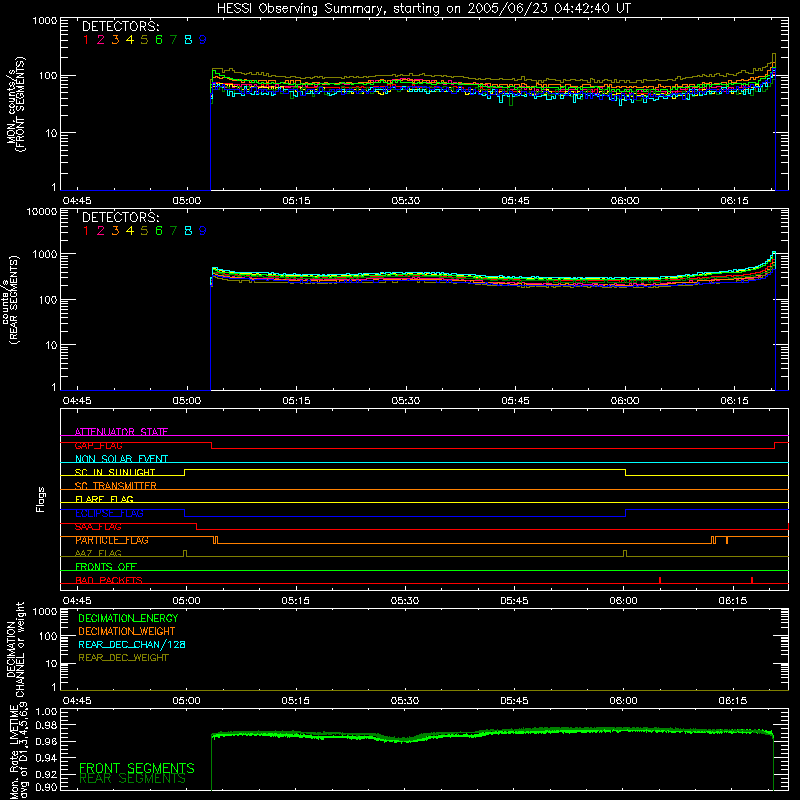800x800 pixels.
Task: Select the ECLIPSE_FLAG label
Action: 109,513
